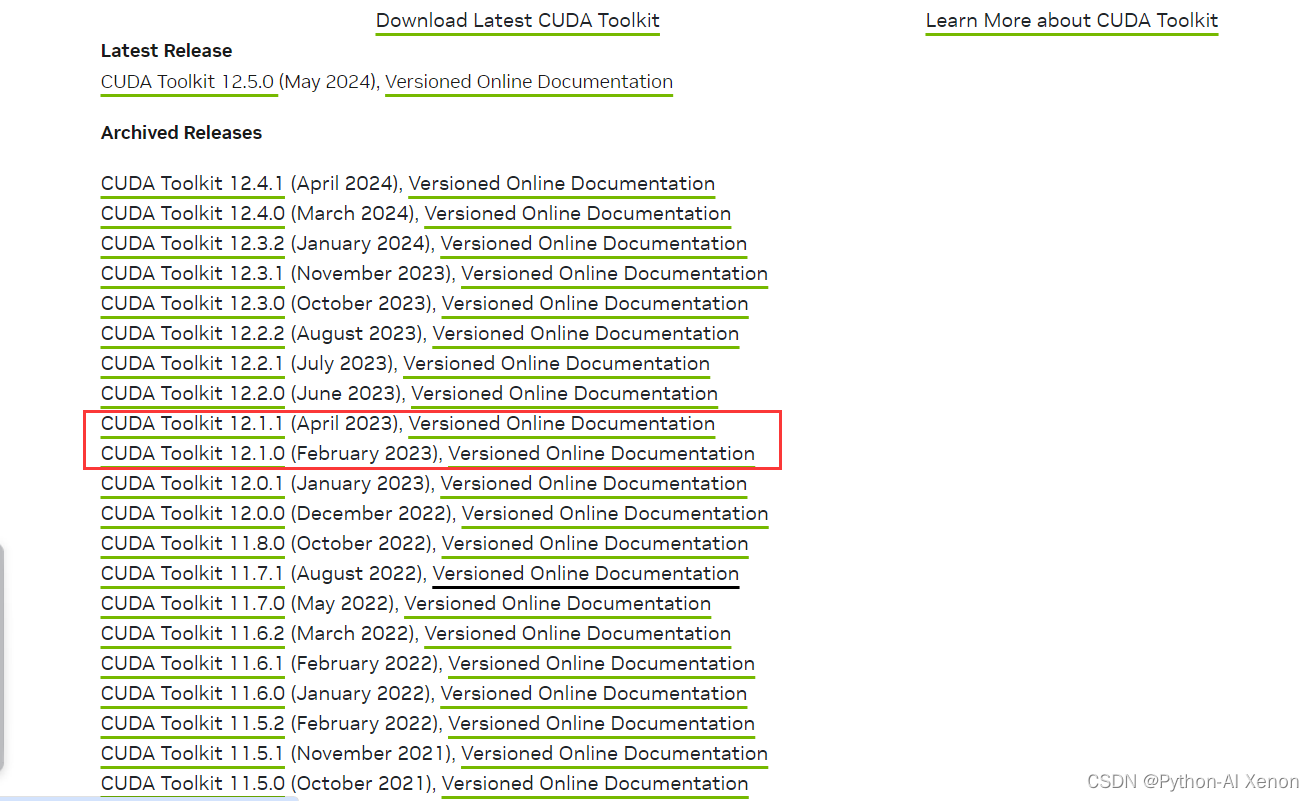Open Versioned Online Documentation for October 2021
The image size is (1314, 801).
click(595, 784)
